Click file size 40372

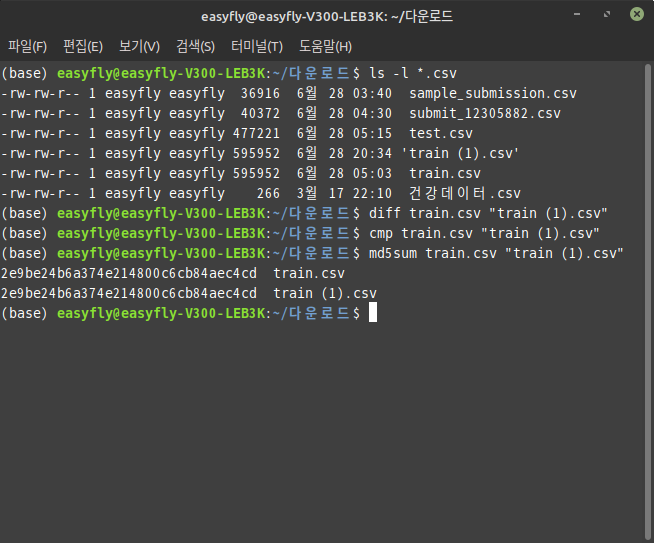(x=260, y=113)
